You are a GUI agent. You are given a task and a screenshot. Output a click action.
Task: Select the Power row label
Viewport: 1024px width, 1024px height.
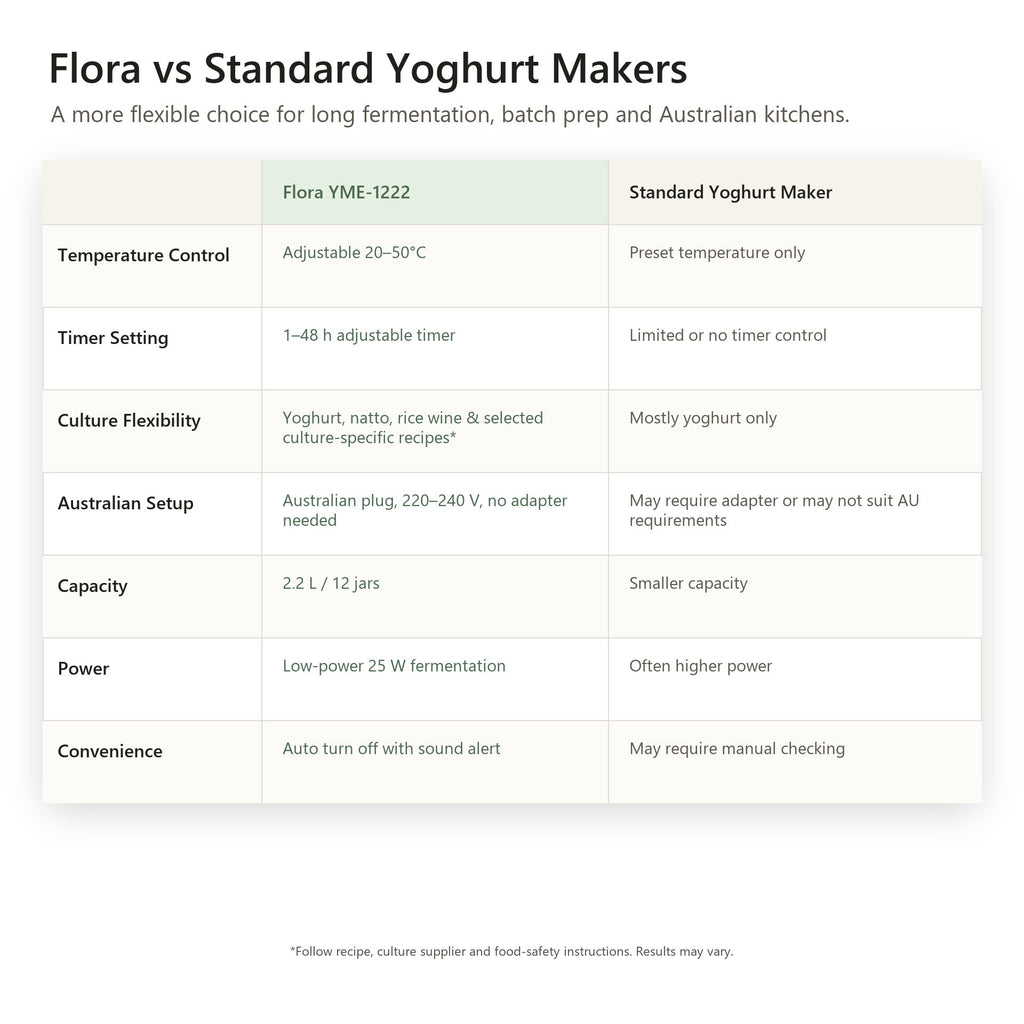coord(83,669)
